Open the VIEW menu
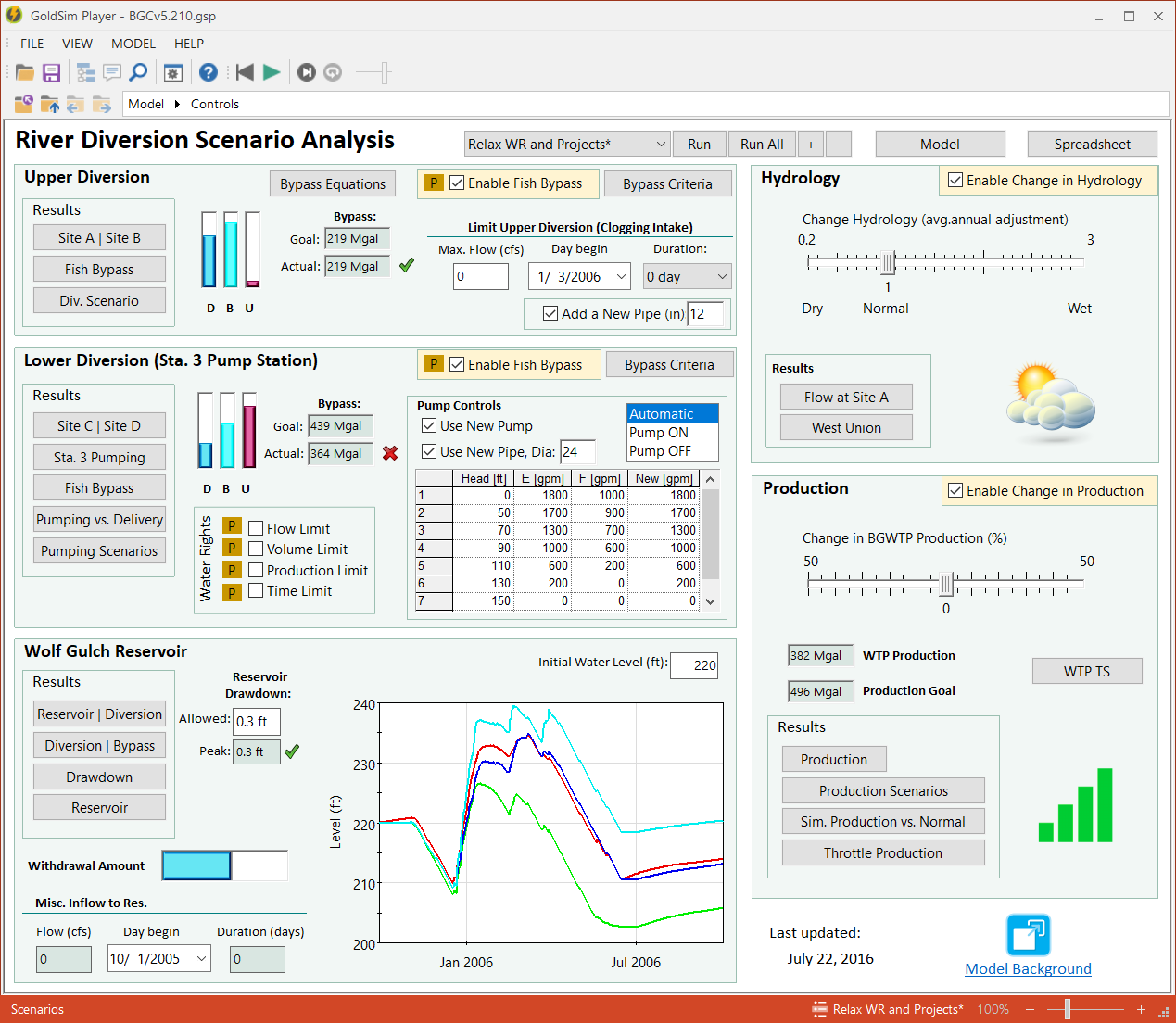 pyautogui.click(x=77, y=44)
